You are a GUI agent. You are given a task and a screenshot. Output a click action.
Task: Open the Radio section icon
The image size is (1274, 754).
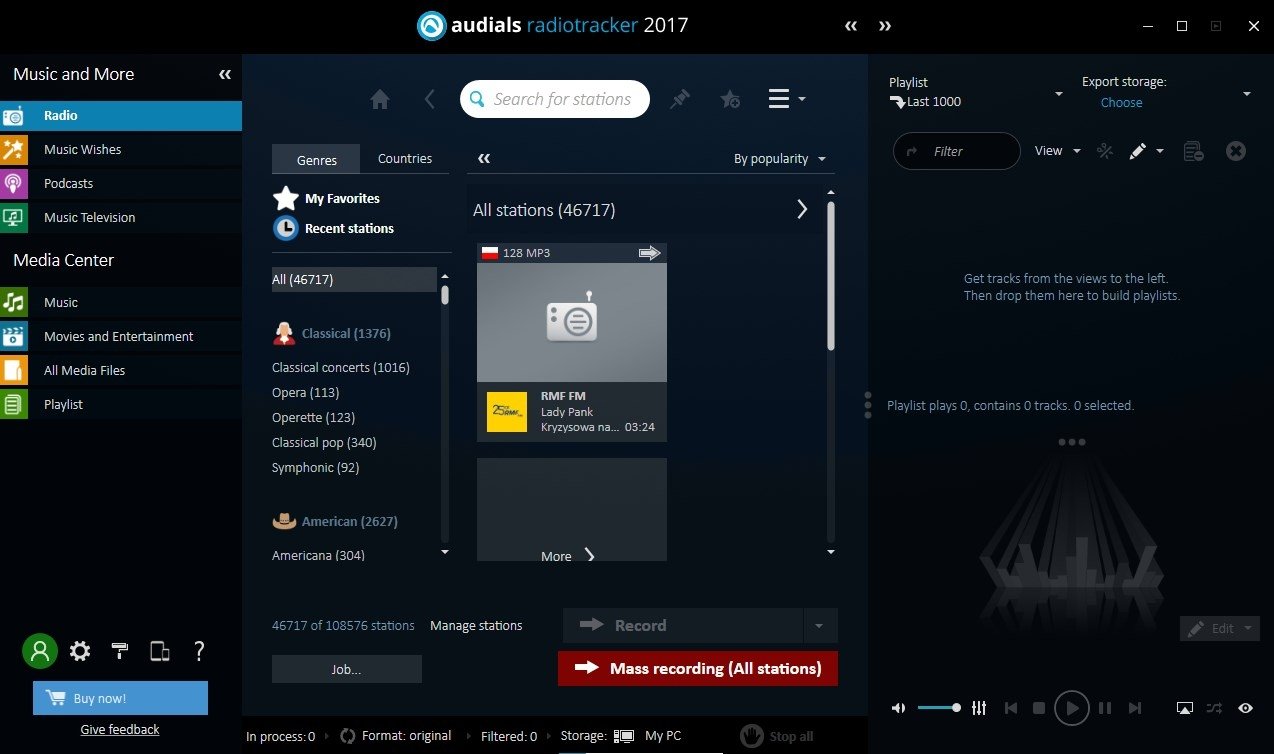14,116
